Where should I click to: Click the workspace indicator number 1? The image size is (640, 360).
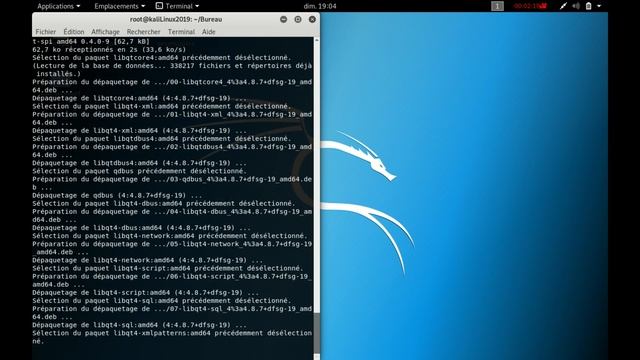pyautogui.click(x=497, y=6)
